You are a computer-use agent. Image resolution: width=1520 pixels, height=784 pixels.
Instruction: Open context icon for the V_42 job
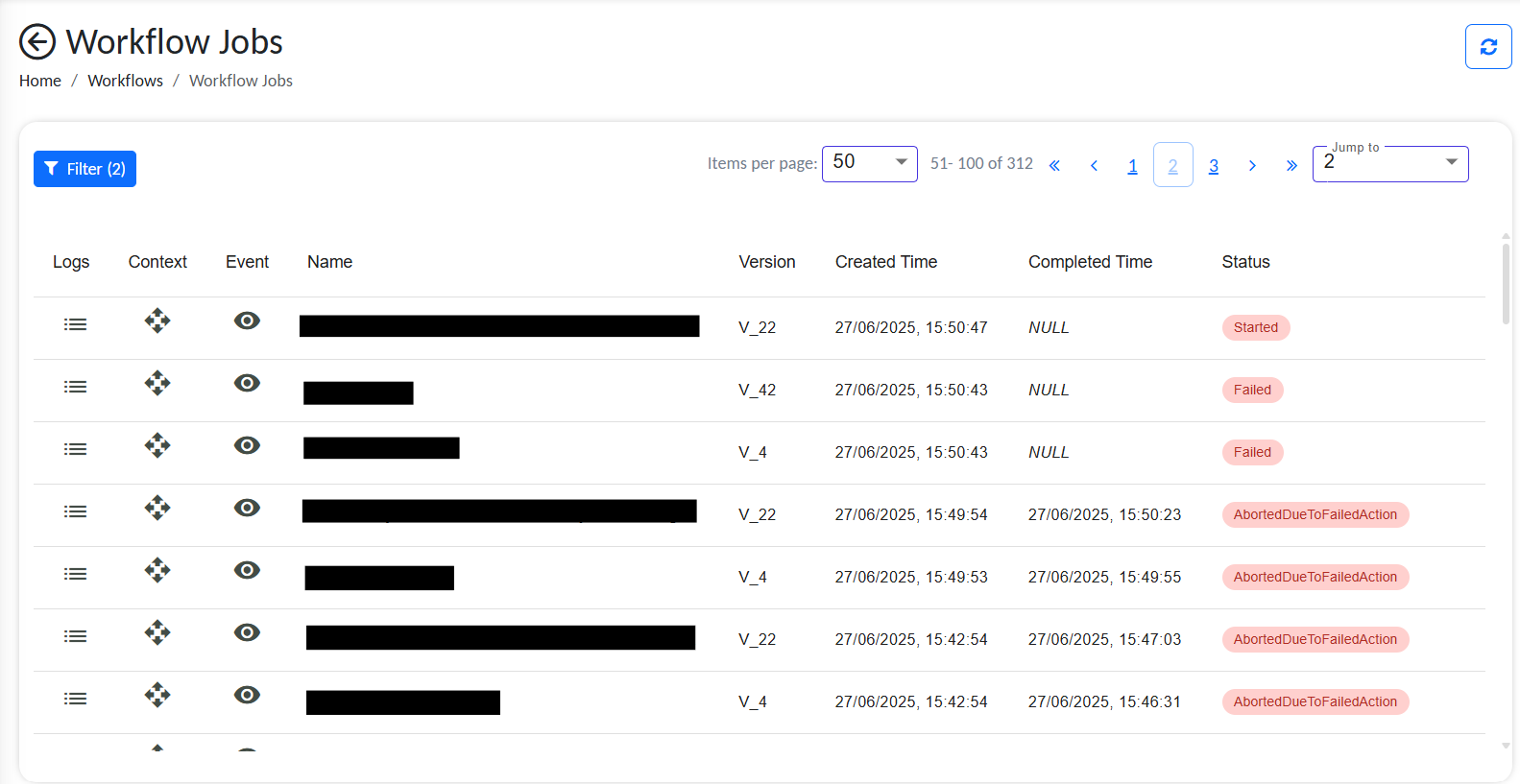click(157, 384)
